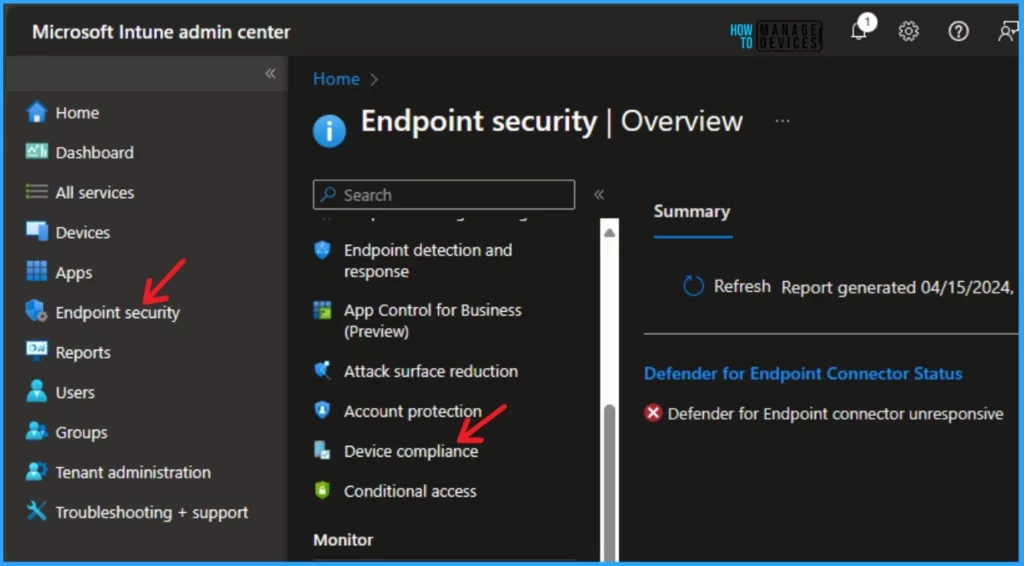Screen dimensions: 1024x566
Task: Open Account protection
Action: point(413,411)
